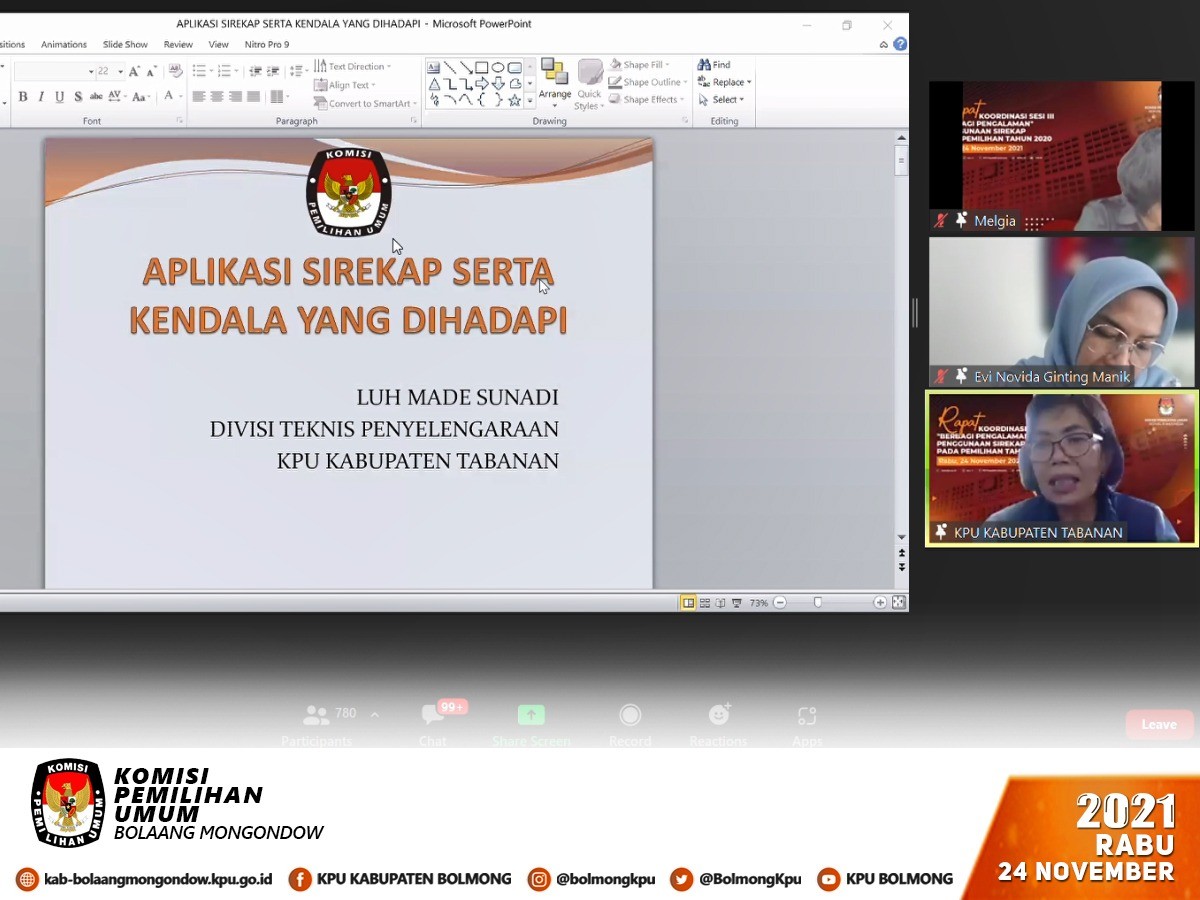
Task: Switch to the Review ribbon tab
Action: [x=178, y=45]
